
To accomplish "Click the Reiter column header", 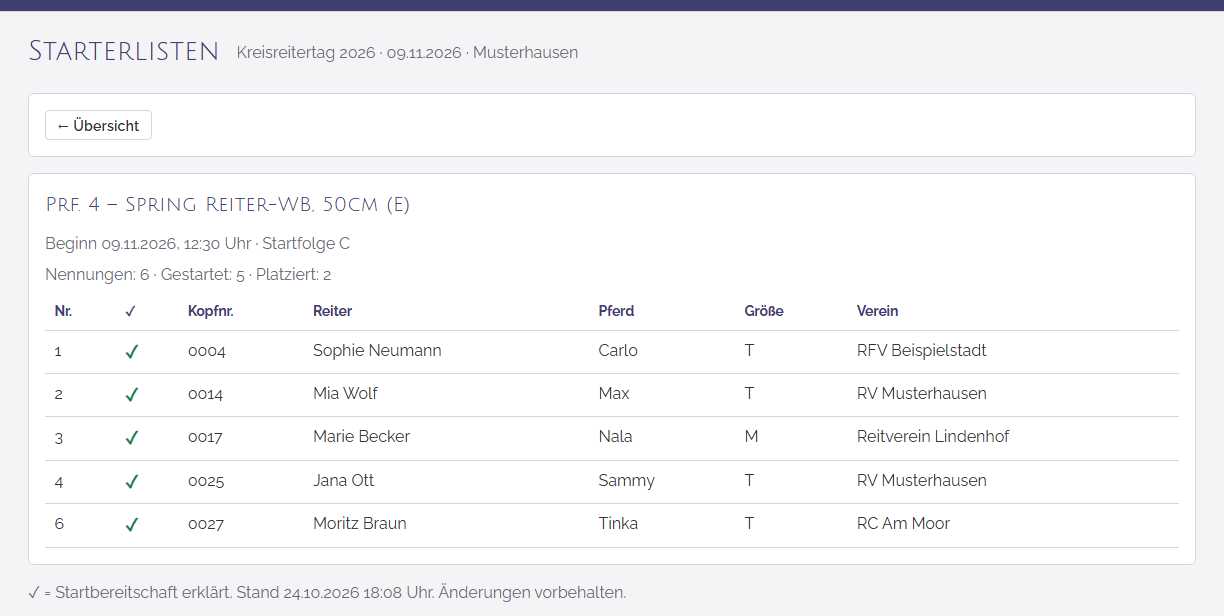I will coord(332,311).
